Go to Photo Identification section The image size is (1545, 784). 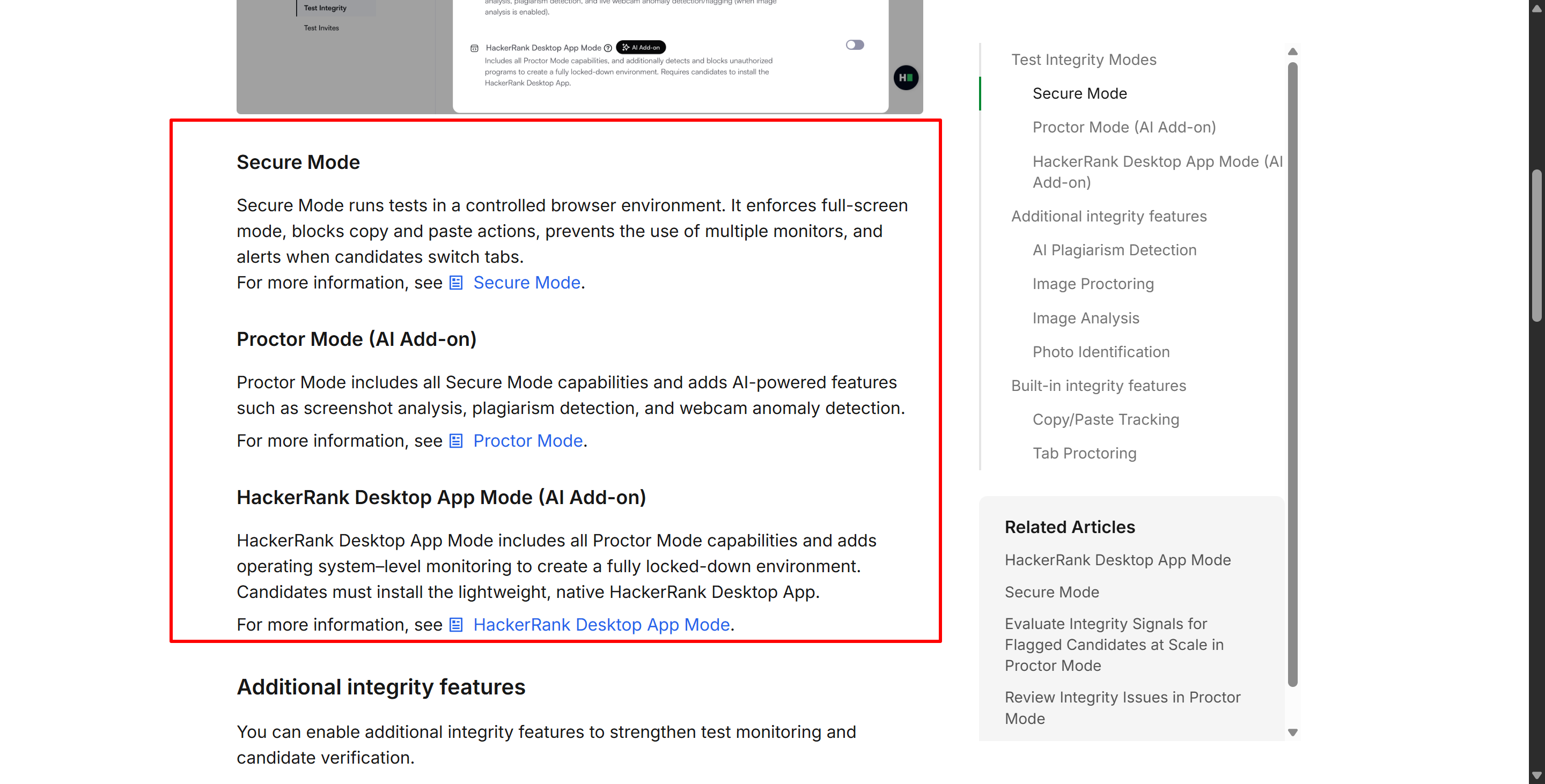click(x=1101, y=352)
